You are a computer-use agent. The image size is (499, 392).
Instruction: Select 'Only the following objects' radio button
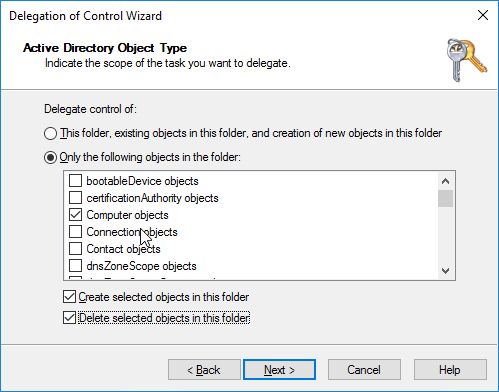click(x=50, y=157)
